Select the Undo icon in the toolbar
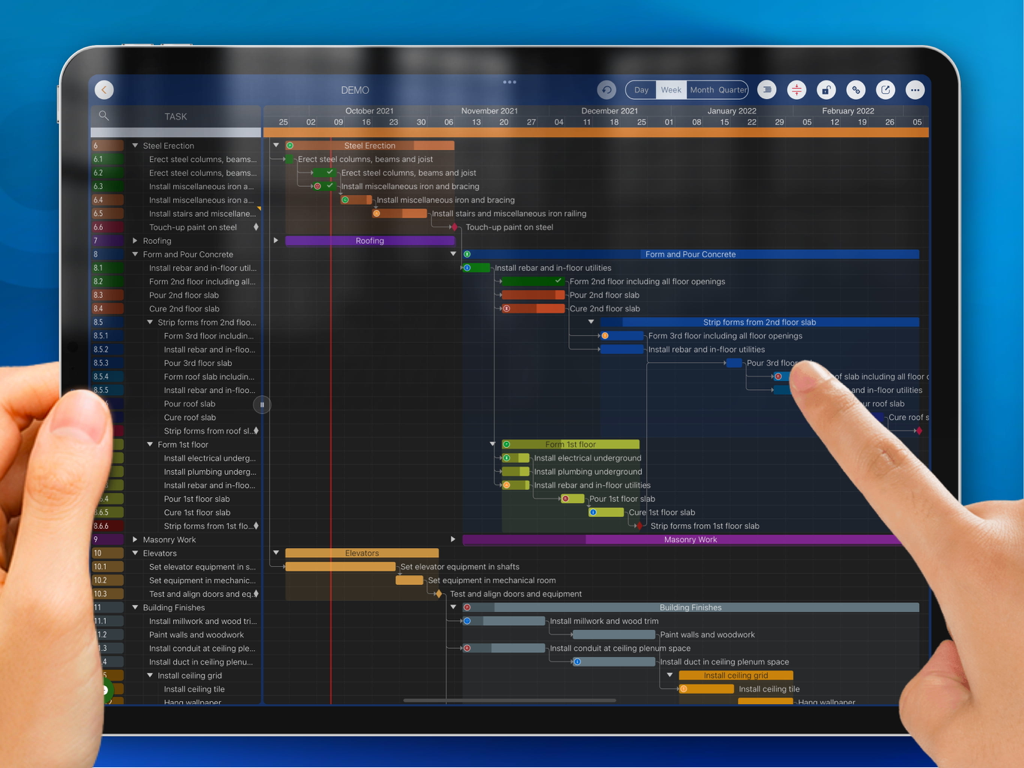This screenshot has height=768, width=1024. [607, 89]
